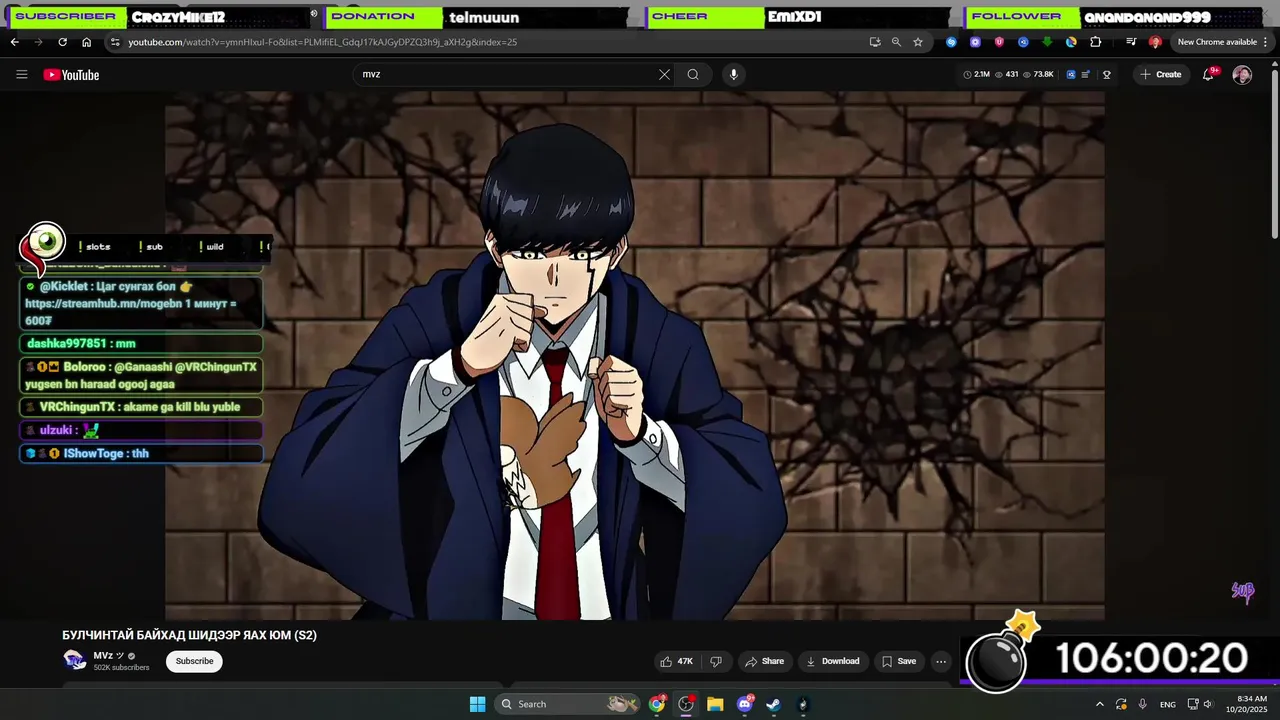Open Discord from the taskbar
The width and height of the screenshot is (1280, 720).
pyautogui.click(x=745, y=704)
